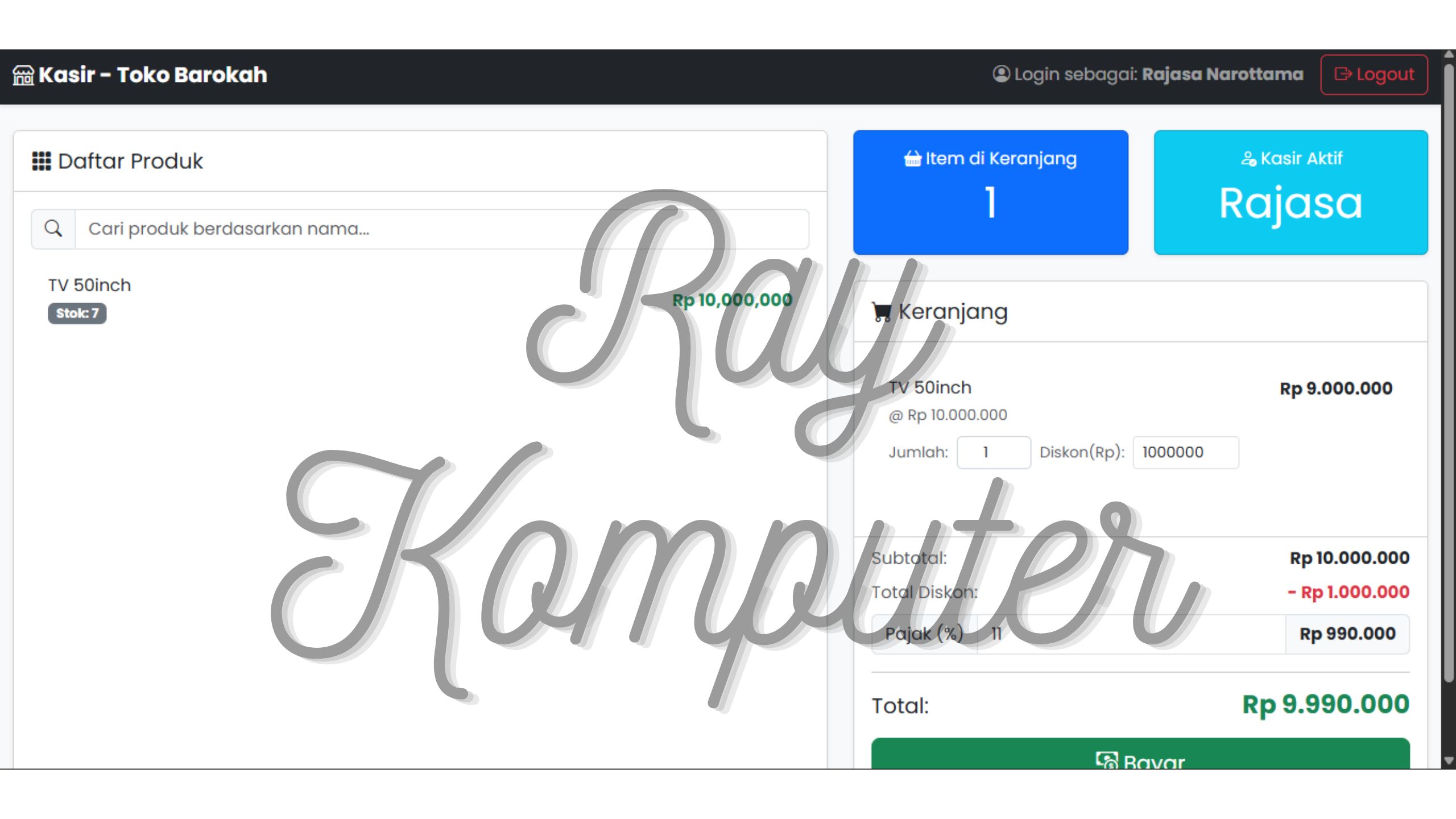Open the Kasir - Toko Barokah home link
The image size is (1456, 819).
point(140,75)
